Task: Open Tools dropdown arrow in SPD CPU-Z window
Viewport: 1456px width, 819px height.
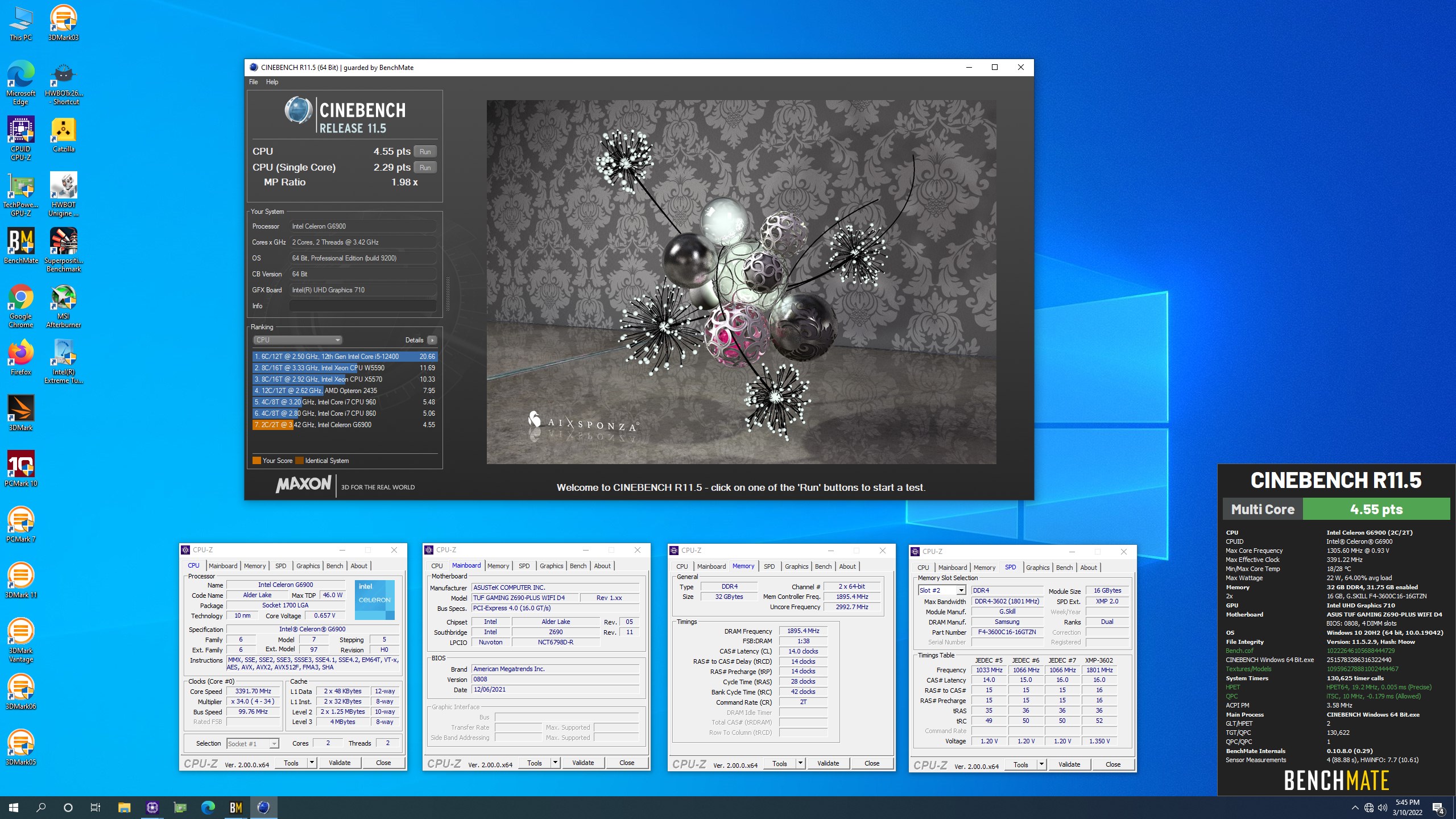Action: (x=1041, y=764)
